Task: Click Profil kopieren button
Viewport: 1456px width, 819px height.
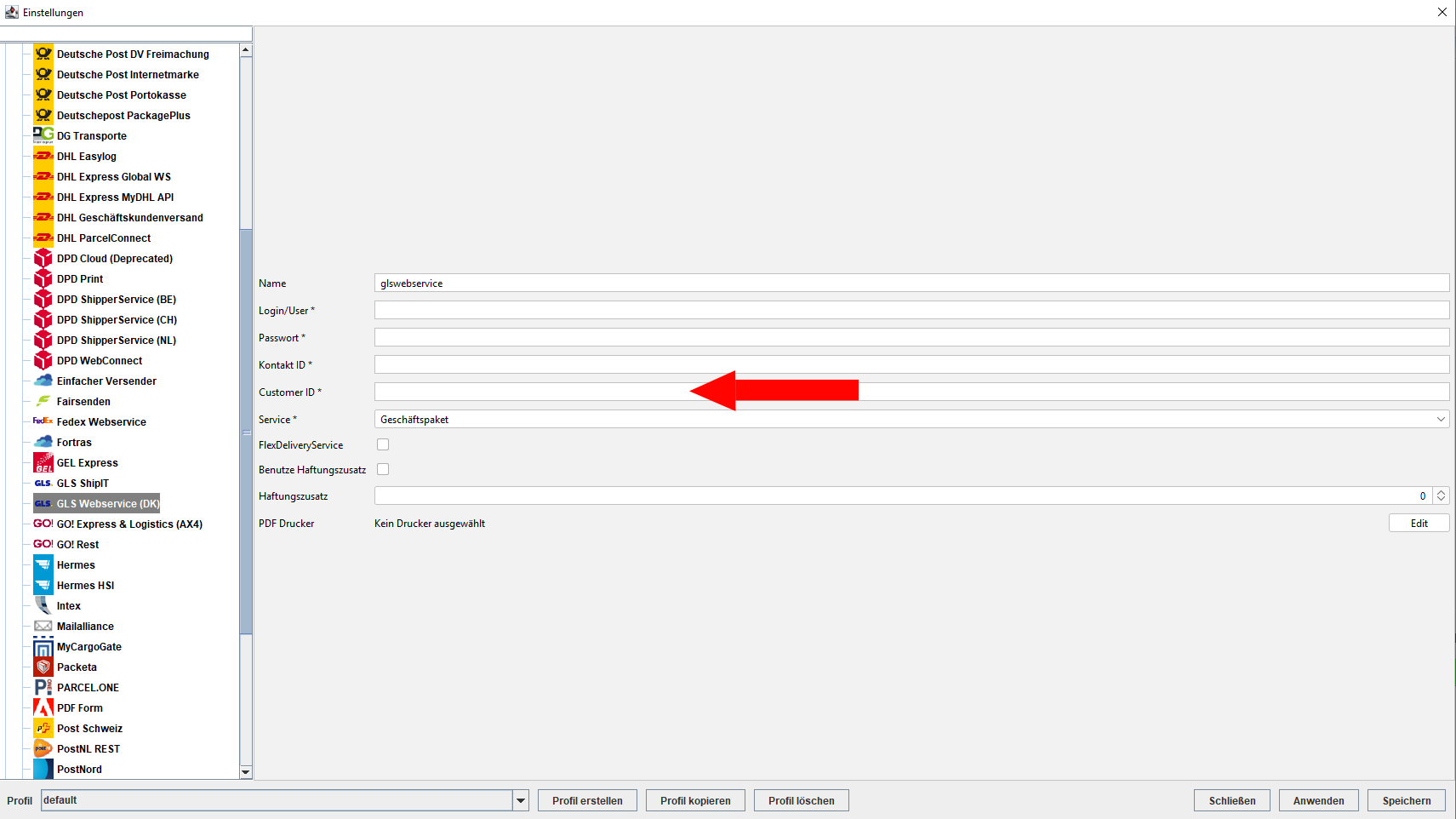Action: pos(695,800)
